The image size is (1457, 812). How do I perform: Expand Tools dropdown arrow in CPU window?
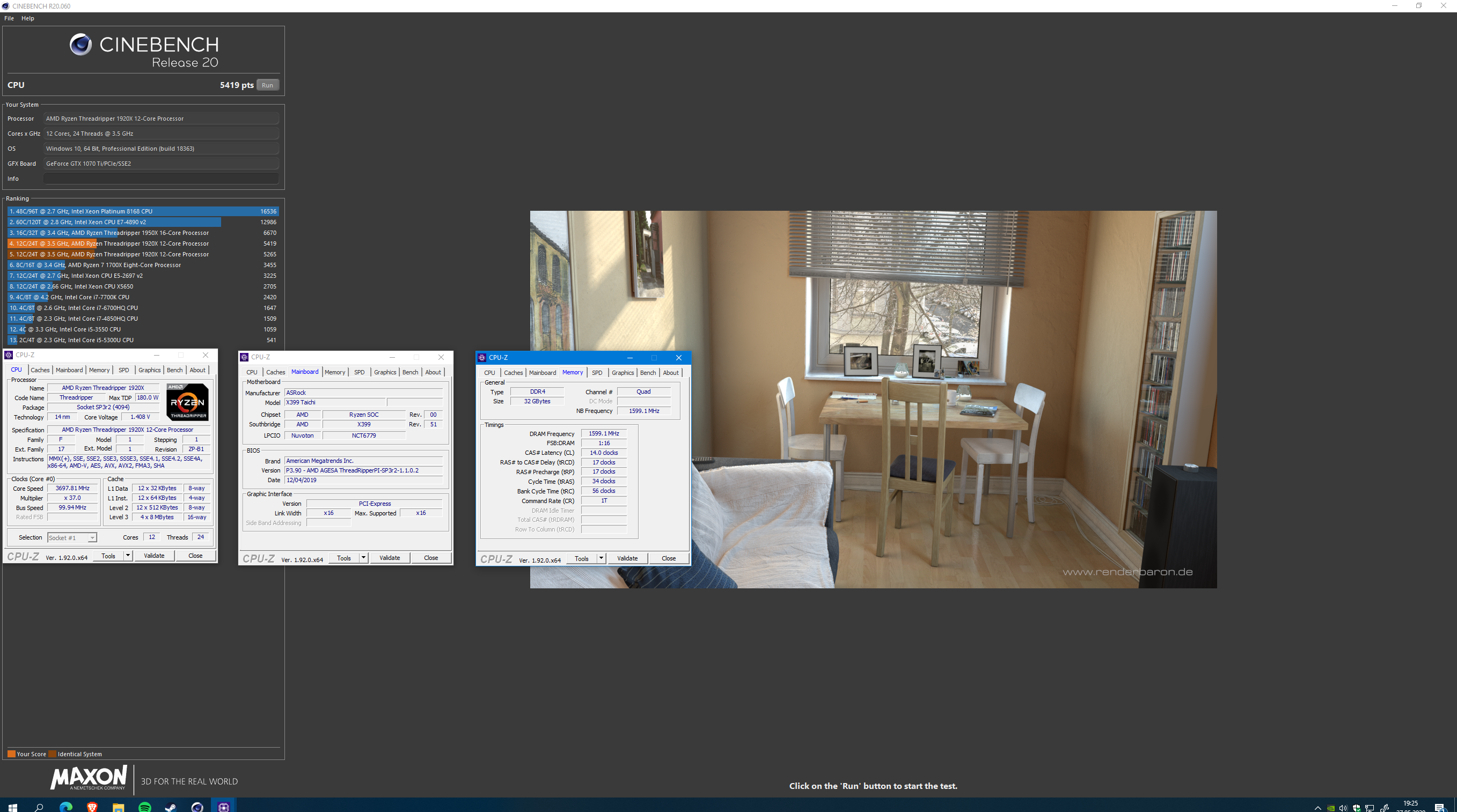click(128, 556)
